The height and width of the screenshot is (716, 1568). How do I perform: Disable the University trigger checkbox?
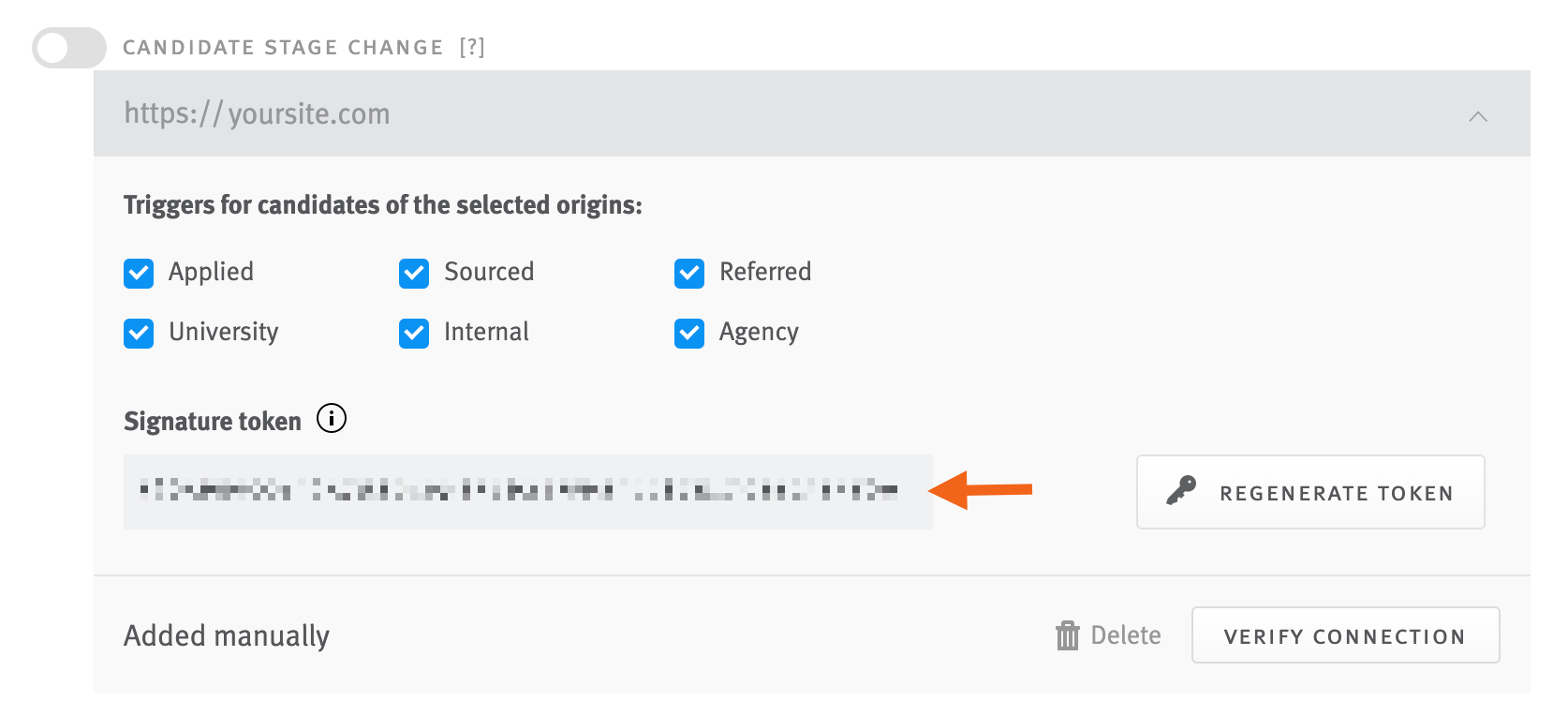(x=138, y=333)
